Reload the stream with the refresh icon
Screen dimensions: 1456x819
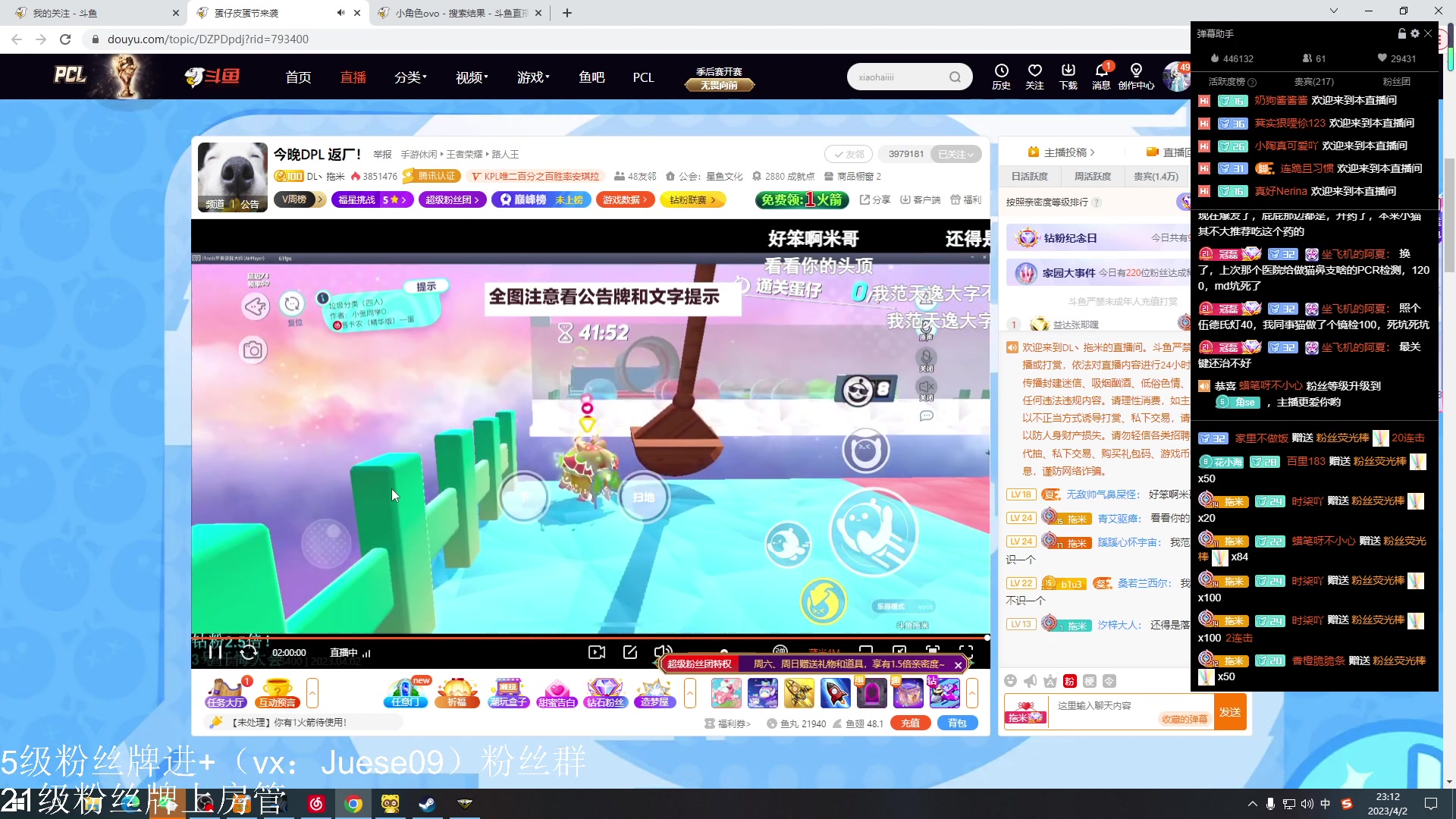click(249, 652)
